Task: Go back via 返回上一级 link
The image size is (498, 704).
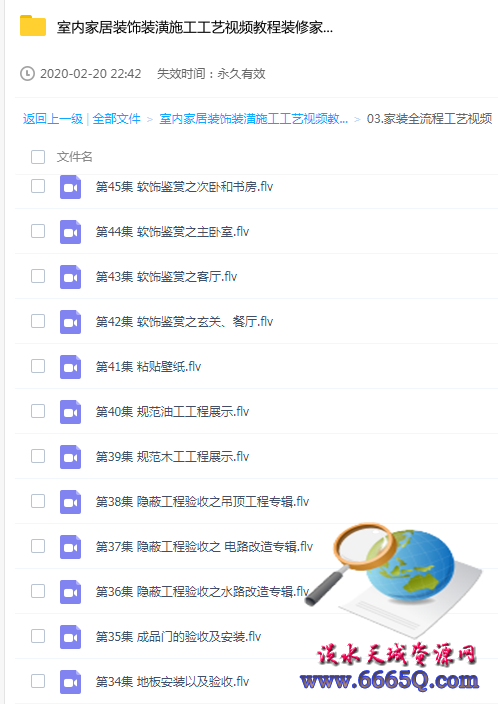Action: point(53,119)
